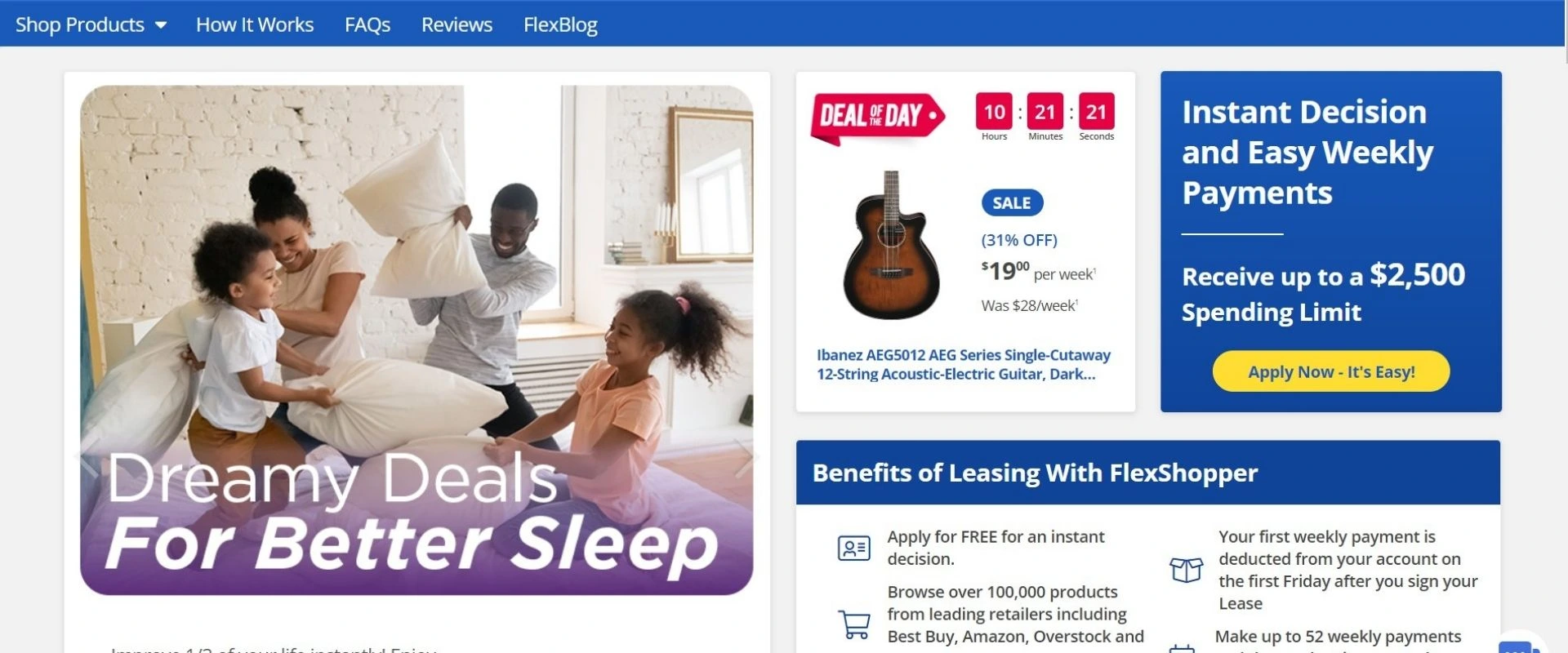Click Apply Now - It's Easy button

(x=1331, y=371)
